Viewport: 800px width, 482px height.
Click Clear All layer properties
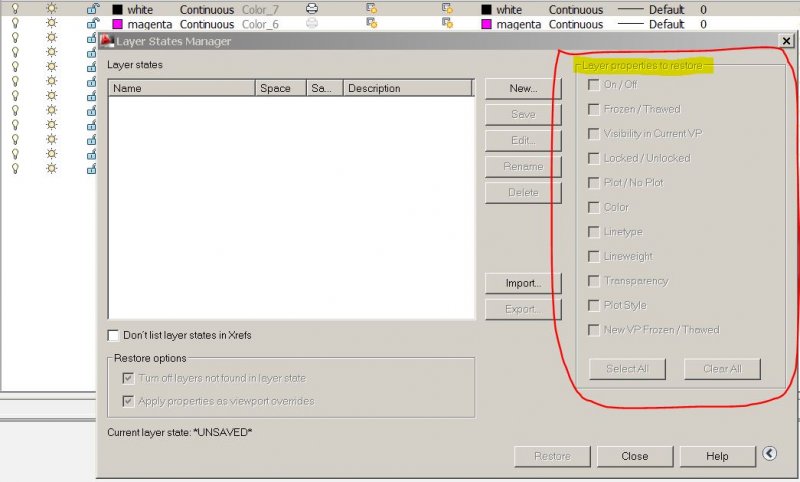[x=722, y=369]
